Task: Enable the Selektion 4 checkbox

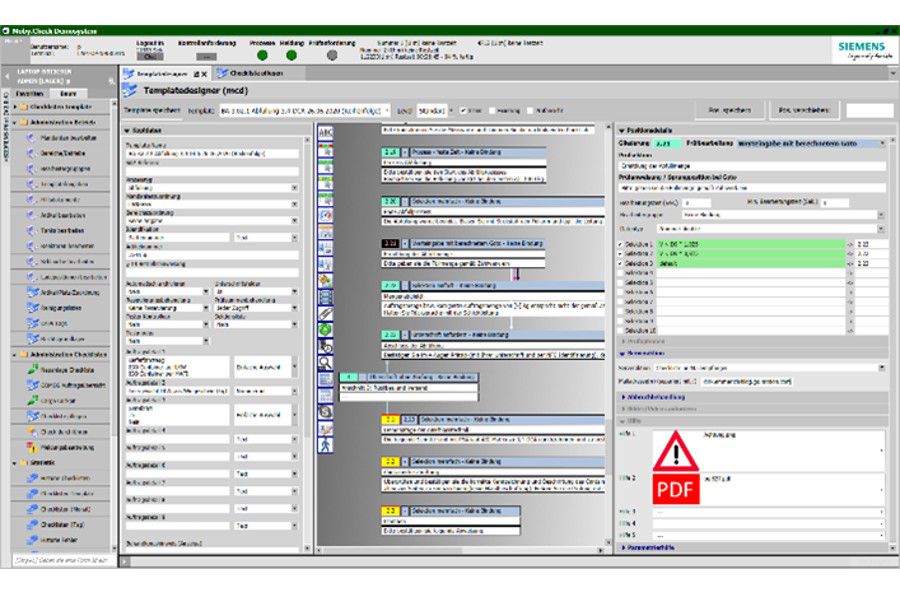Action: [620, 272]
